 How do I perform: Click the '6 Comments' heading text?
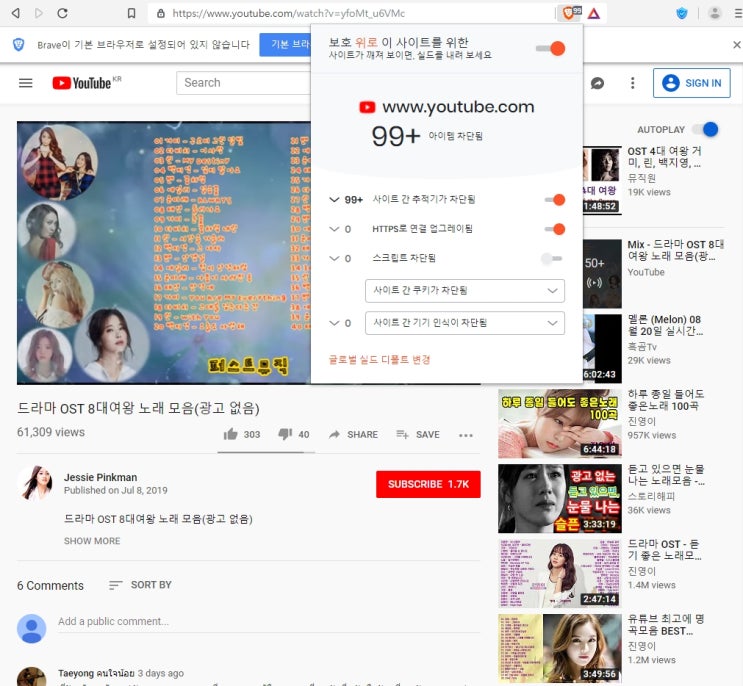50,586
